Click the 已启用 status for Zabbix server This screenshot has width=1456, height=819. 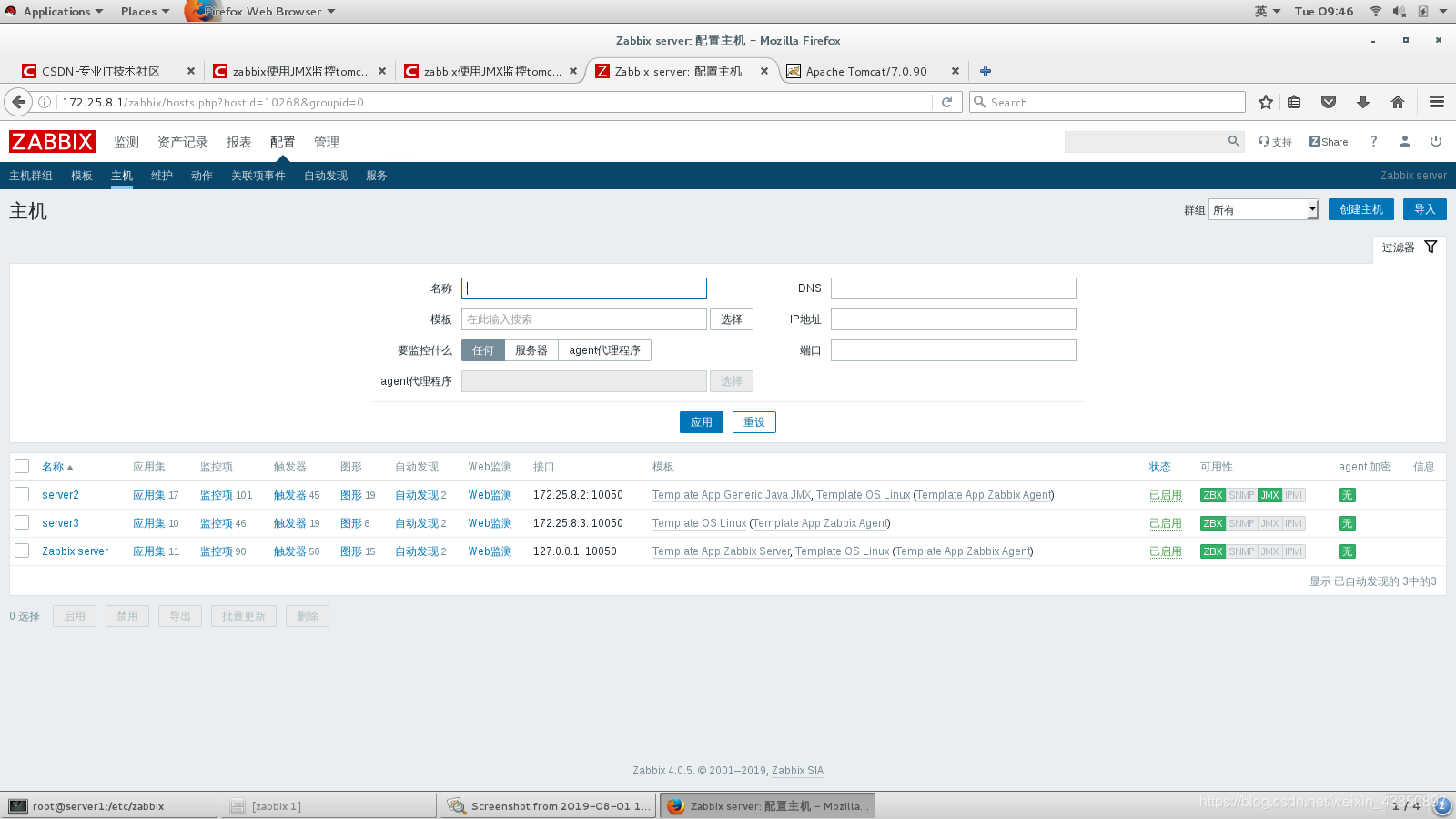[1166, 551]
